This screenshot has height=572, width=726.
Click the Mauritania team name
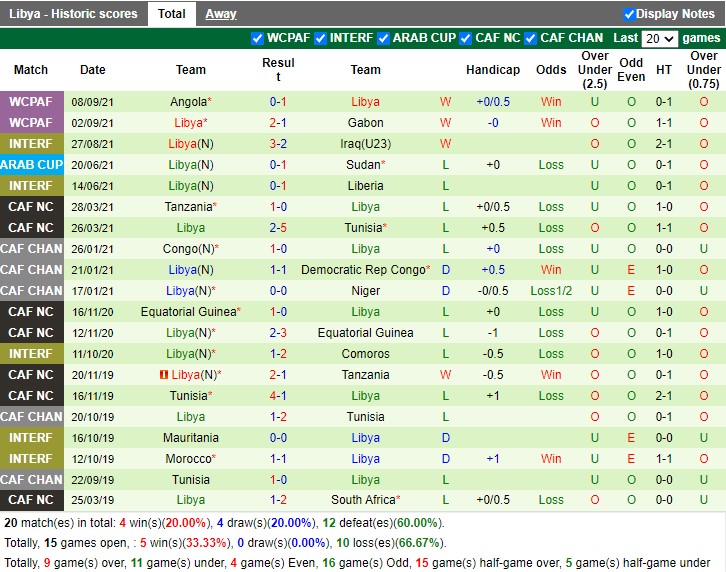[190, 438]
